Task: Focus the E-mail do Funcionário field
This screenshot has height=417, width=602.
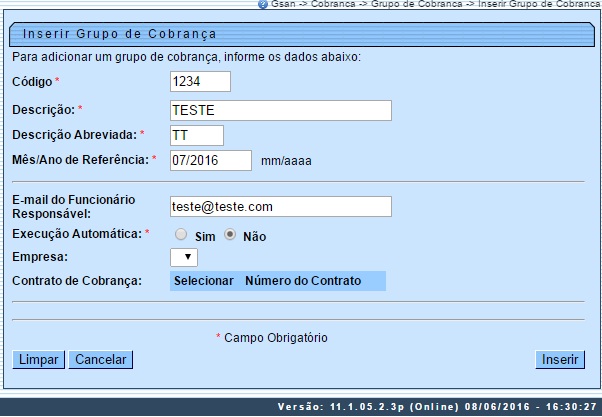Action: click(281, 207)
